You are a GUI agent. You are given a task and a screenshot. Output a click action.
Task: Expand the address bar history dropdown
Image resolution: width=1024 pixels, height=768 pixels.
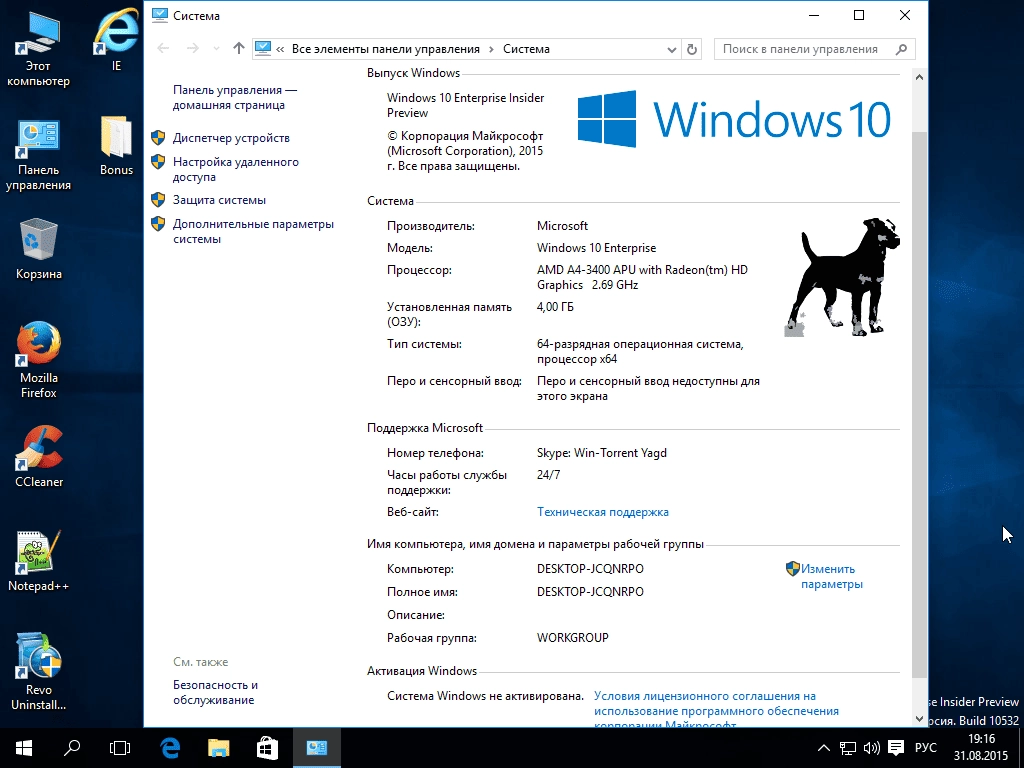[x=671, y=50]
